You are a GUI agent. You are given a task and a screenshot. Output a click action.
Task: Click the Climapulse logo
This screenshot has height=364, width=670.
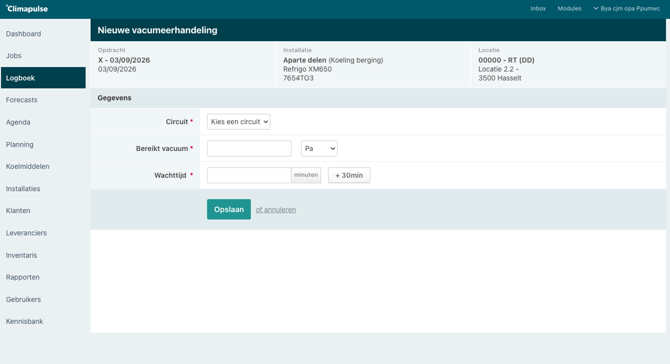pos(27,9)
